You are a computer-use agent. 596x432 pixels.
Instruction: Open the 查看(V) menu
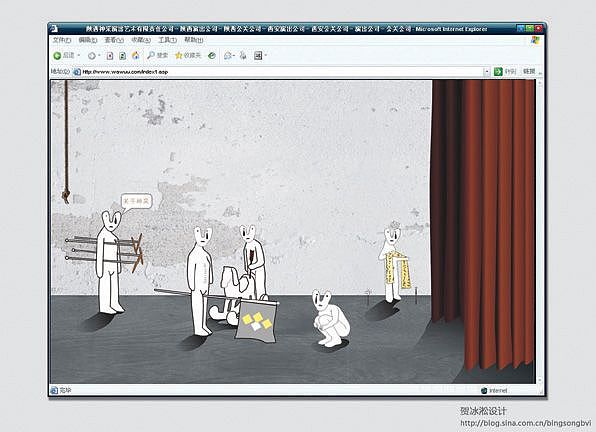pyautogui.click(x=114, y=40)
